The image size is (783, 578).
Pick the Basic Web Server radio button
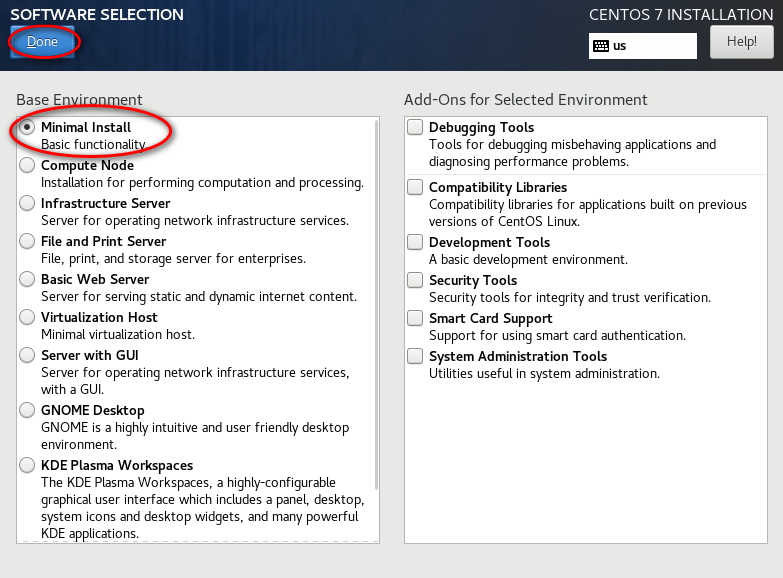tap(27, 279)
